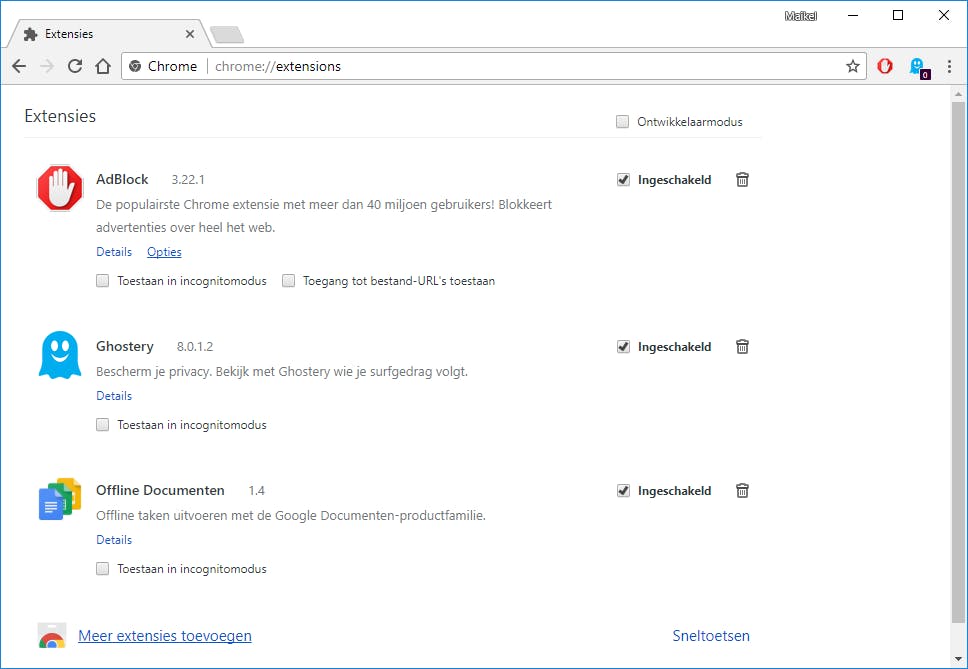Viewport: 968px width, 669px height.
Task: Remove AdBlock using its trash icon
Action: [x=742, y=180]
